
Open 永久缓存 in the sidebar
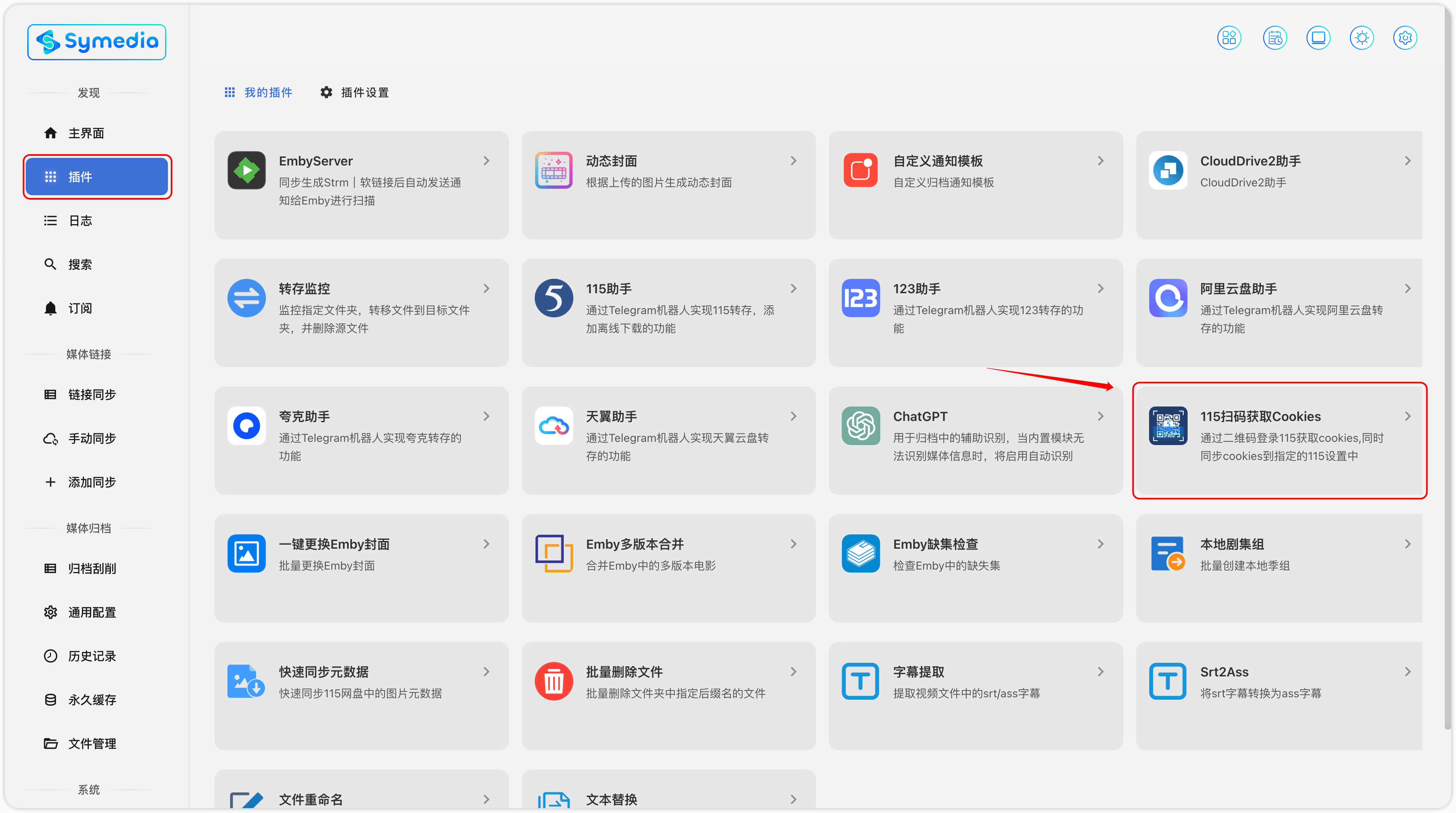[97, 700]
